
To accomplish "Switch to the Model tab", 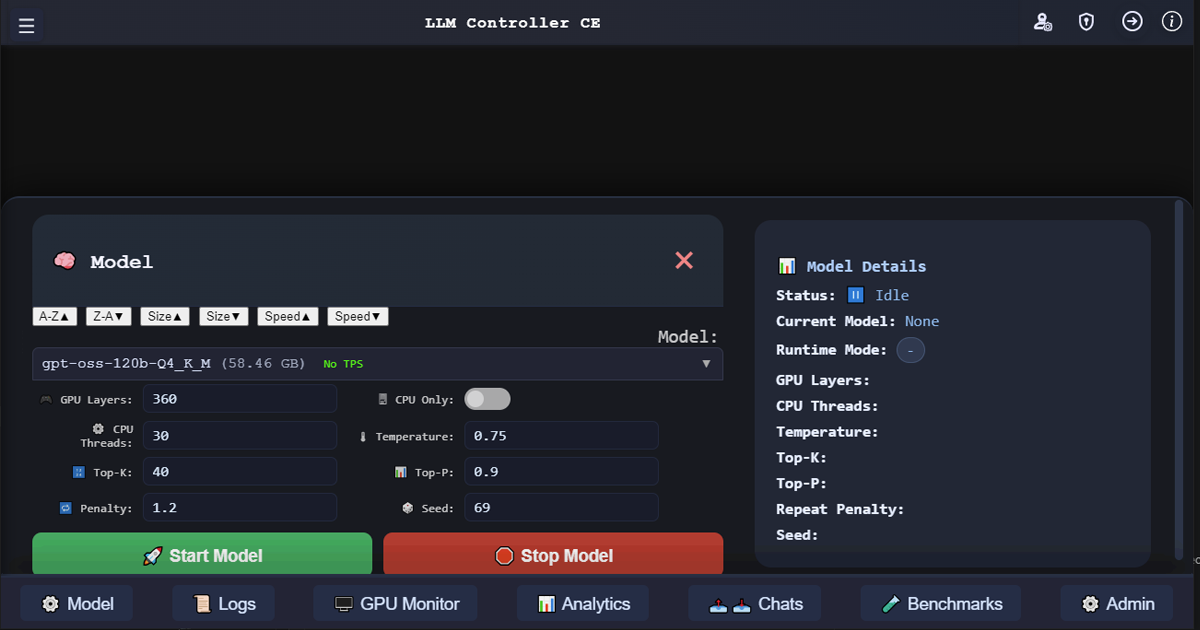I will (x=77, y=604).
